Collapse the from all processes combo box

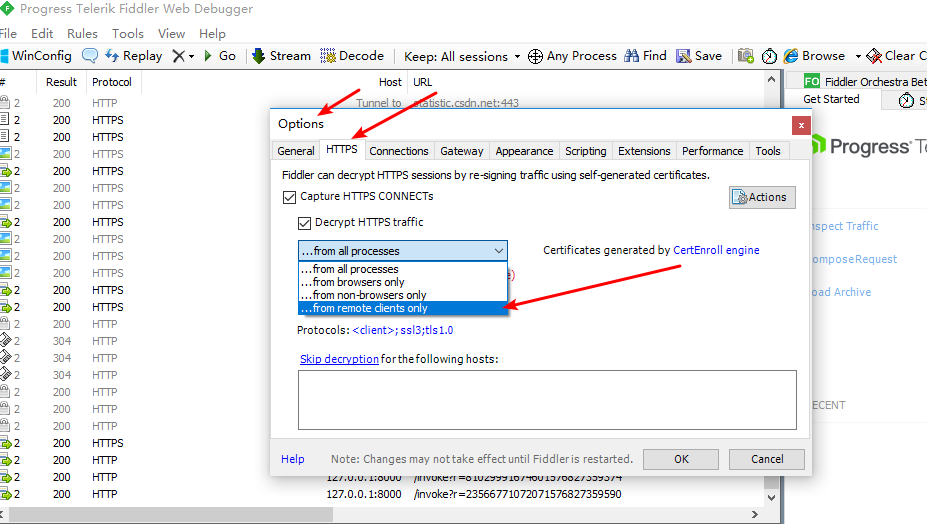(x=499, y=251)
